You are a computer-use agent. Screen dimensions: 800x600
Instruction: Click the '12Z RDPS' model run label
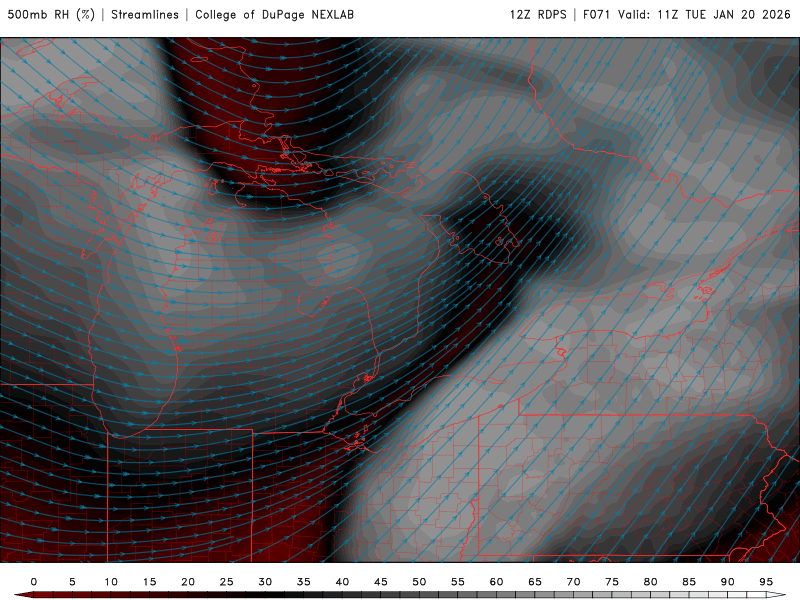coord(538,14)
